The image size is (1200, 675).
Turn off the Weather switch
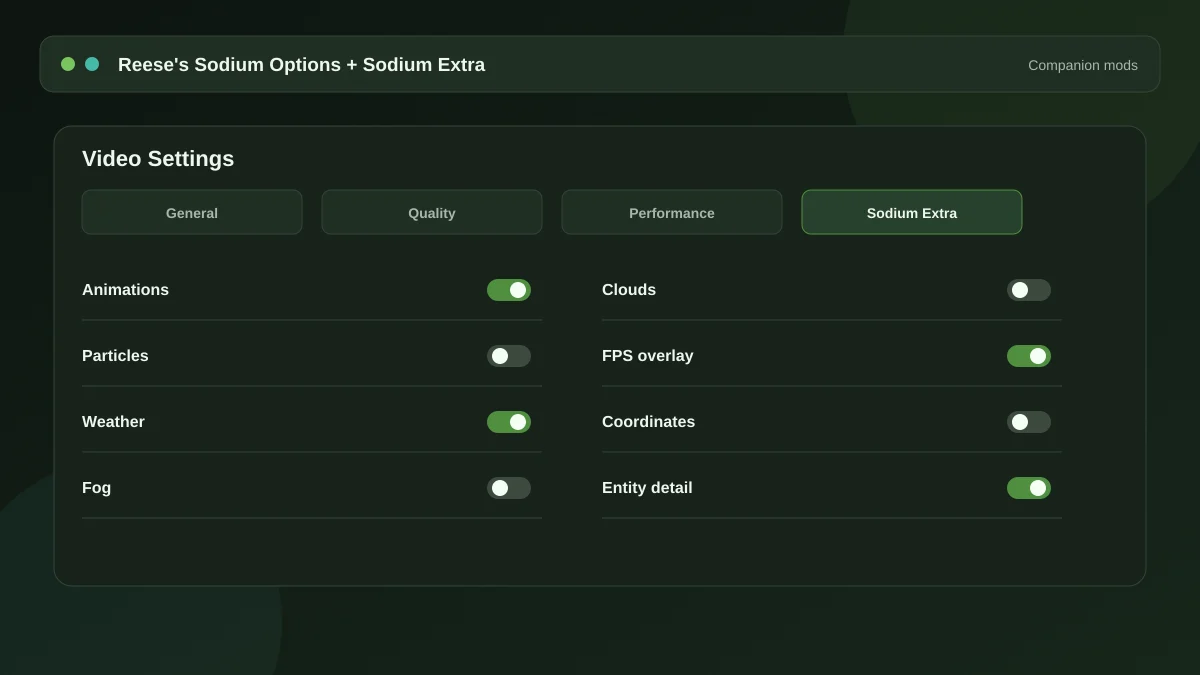[509, 422]
